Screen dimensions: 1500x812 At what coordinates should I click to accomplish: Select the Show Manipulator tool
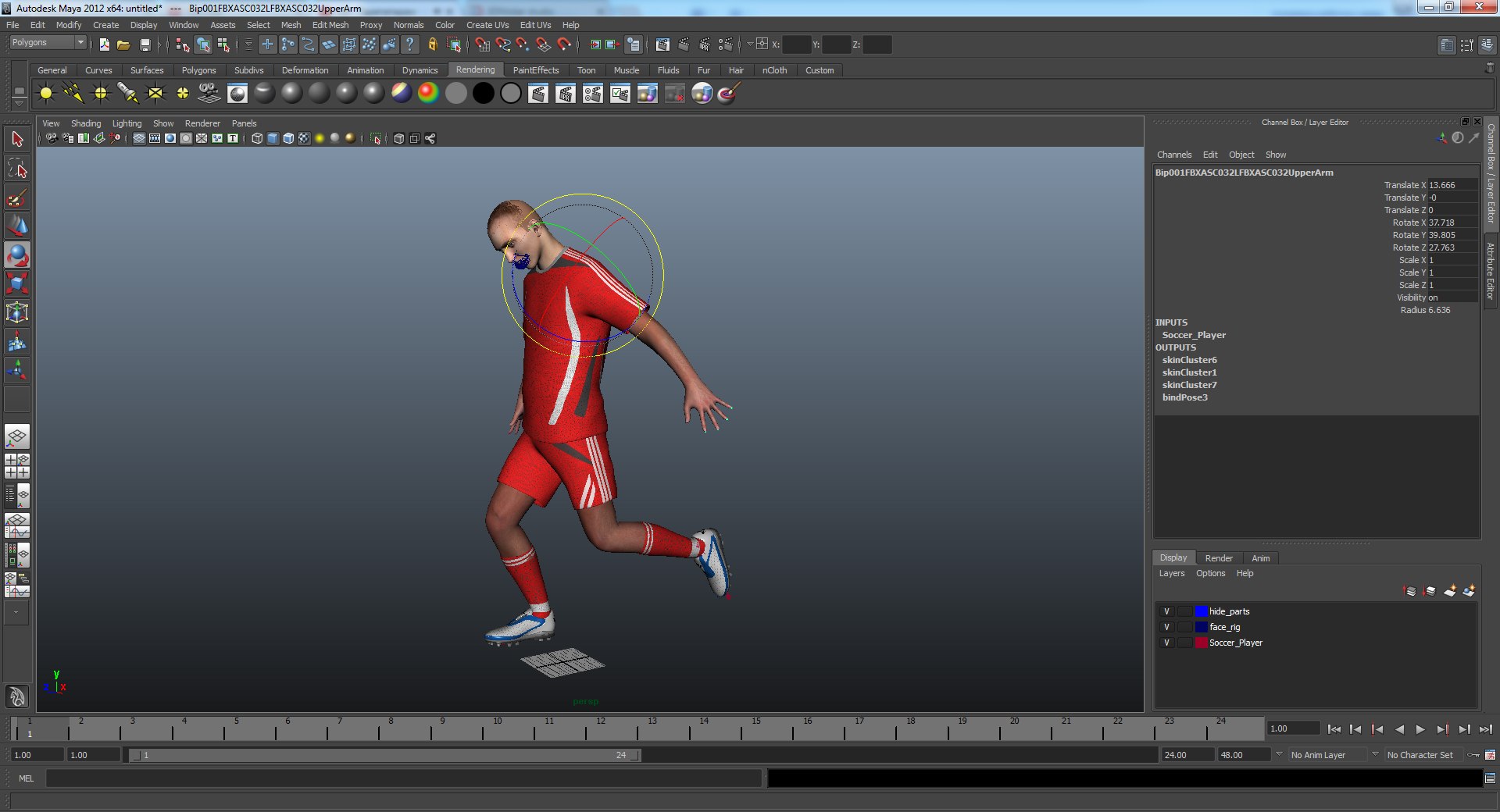(x=17, y=371)
